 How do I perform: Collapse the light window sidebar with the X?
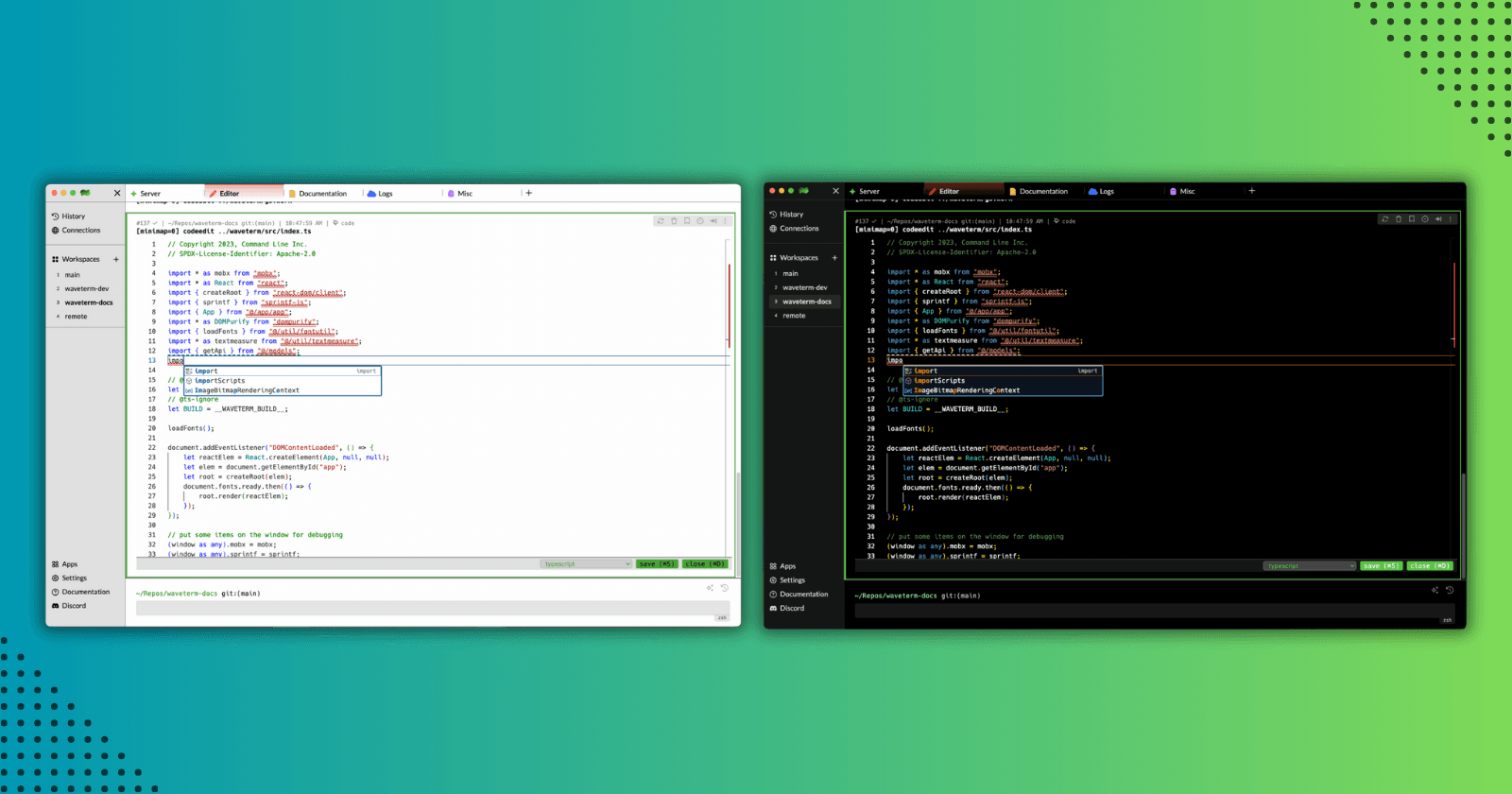click(x=117, y=193)
